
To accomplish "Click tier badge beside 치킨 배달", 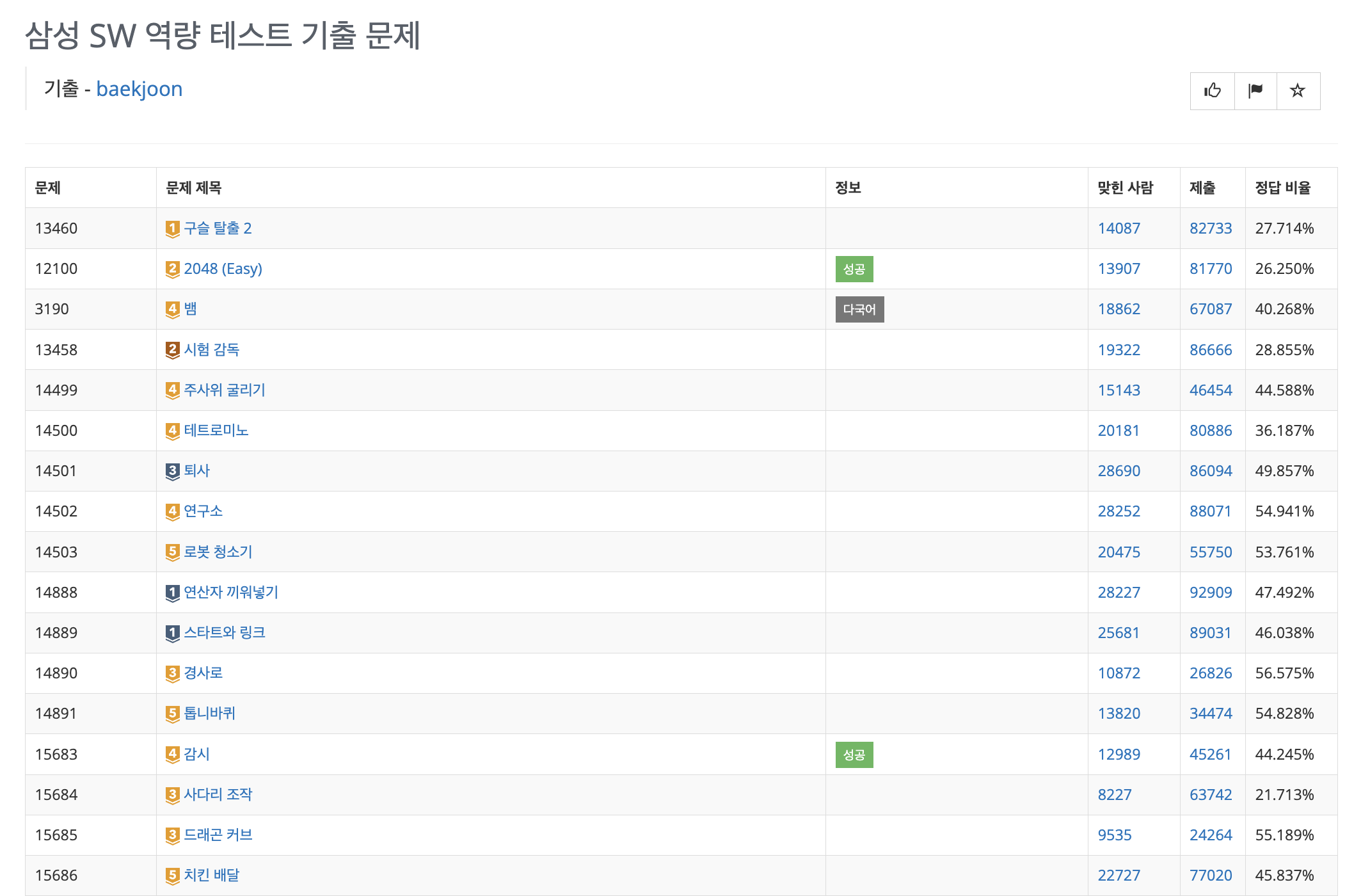I will [172, 876].
